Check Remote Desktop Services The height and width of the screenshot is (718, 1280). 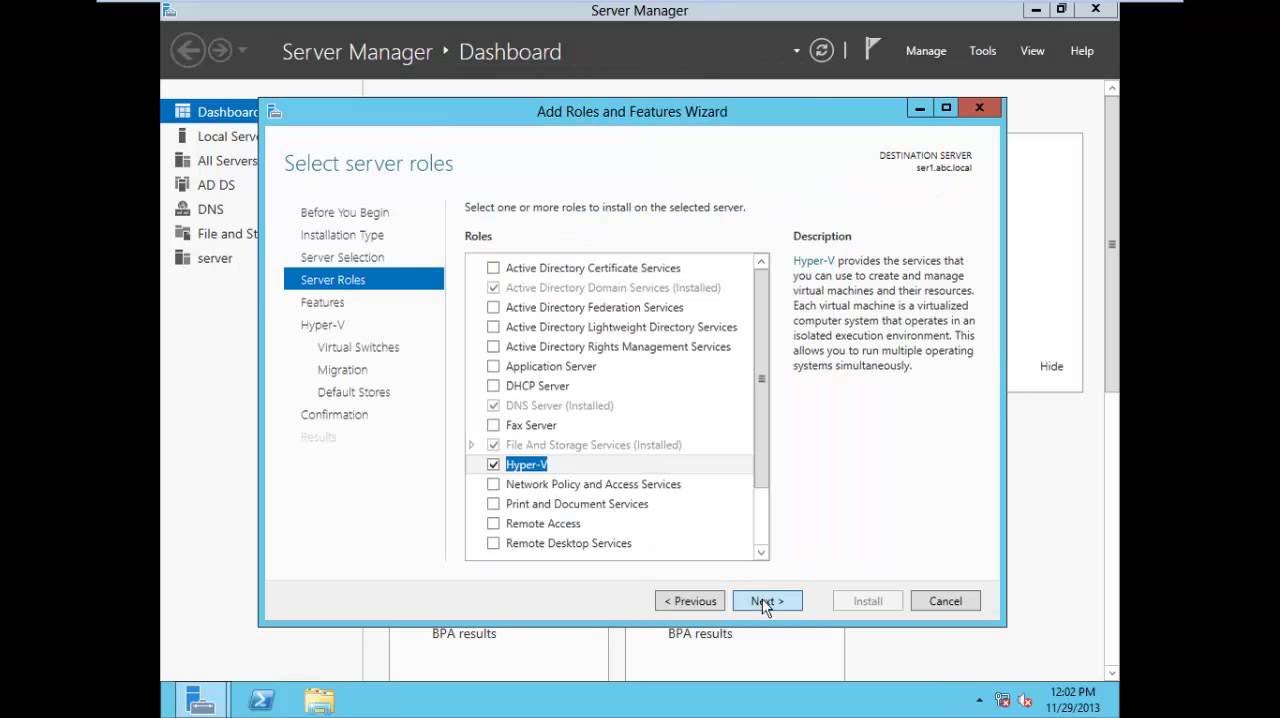click(x=493, y=543)
